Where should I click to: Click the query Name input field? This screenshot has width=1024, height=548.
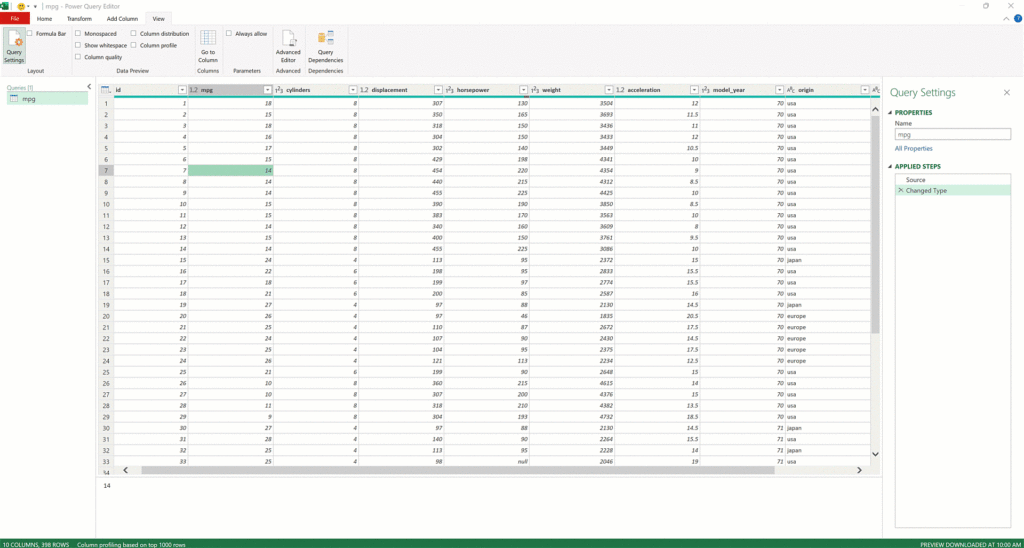point(952,134)
